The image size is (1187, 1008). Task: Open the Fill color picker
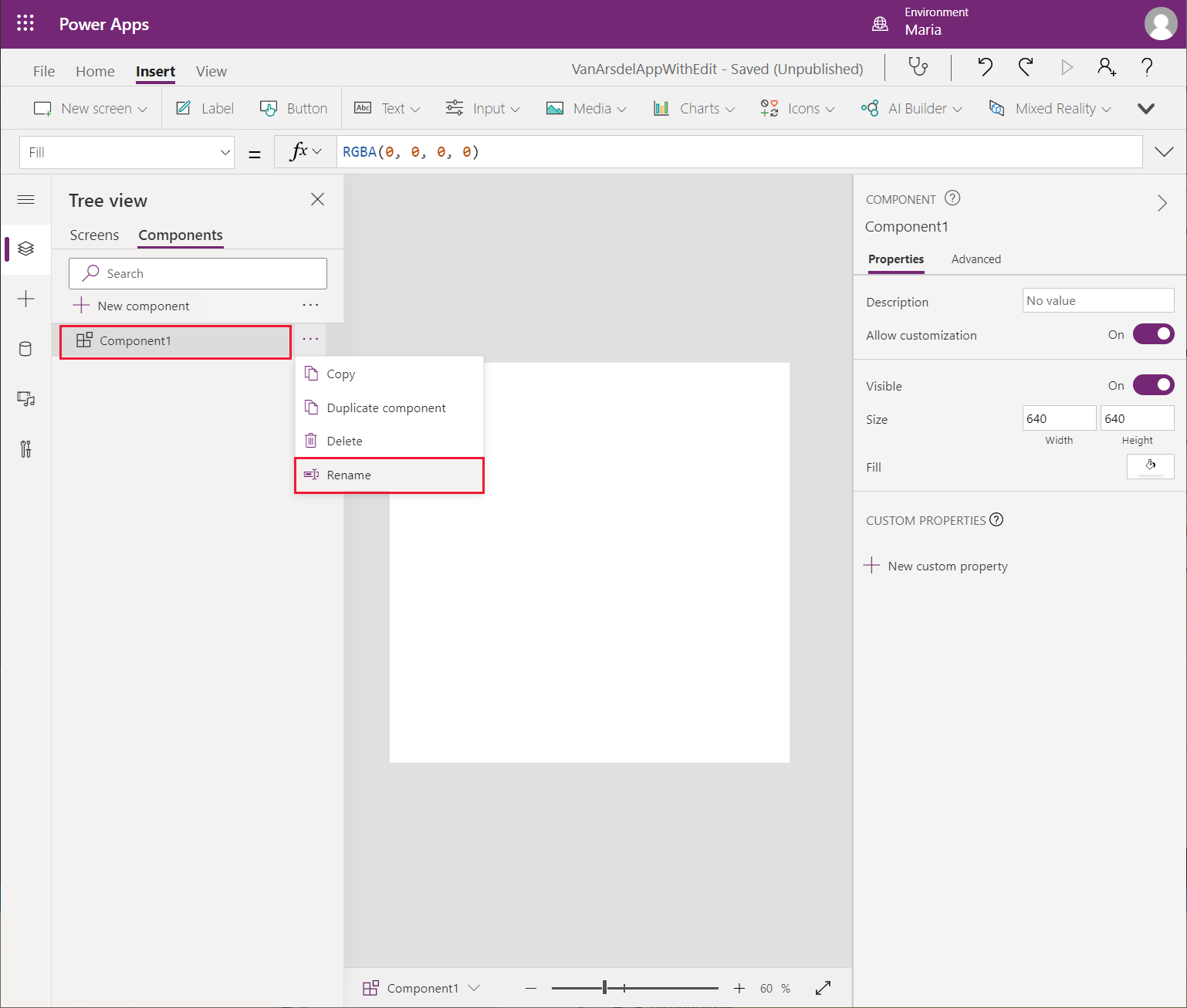(x=1150, y=466)
